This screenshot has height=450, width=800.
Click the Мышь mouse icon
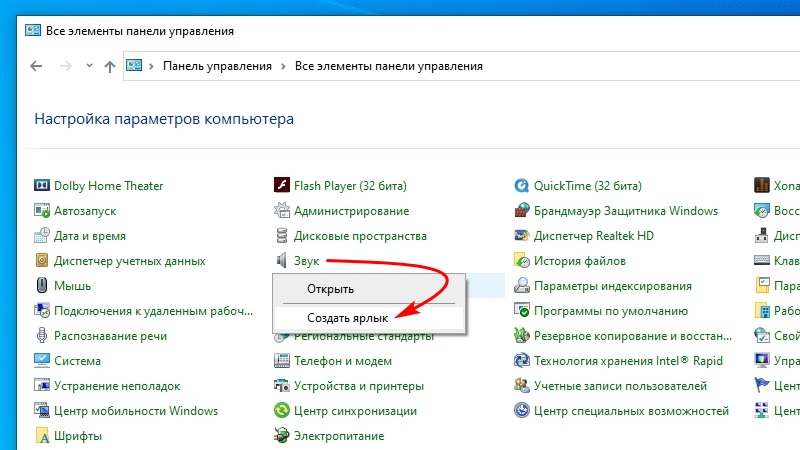point(42,285)
